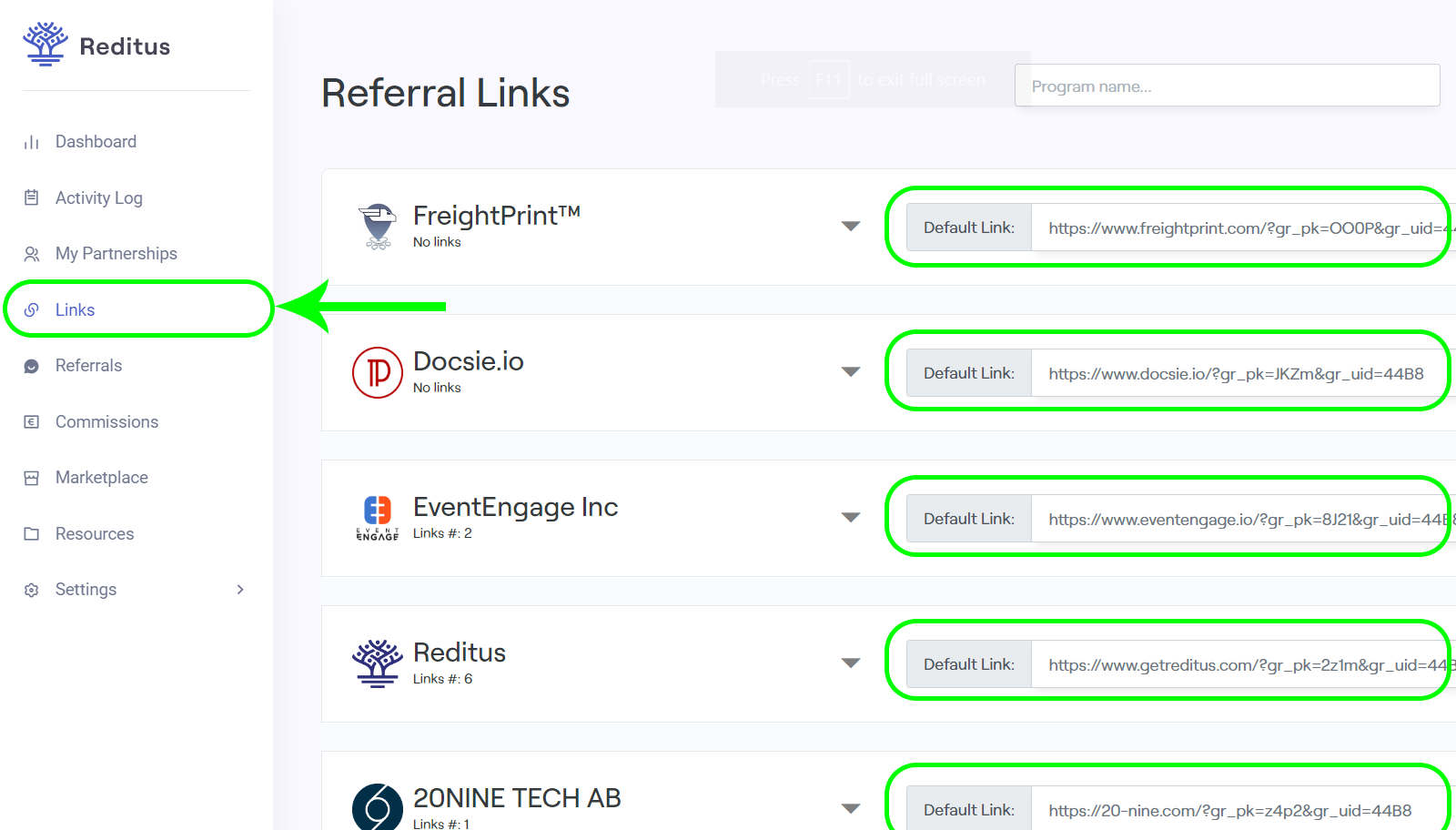The width and height of the screenshot is (1456, 830).
Task: Expand the Docsie.io program dropdown arrow
Action: click(x=851, y=372)
